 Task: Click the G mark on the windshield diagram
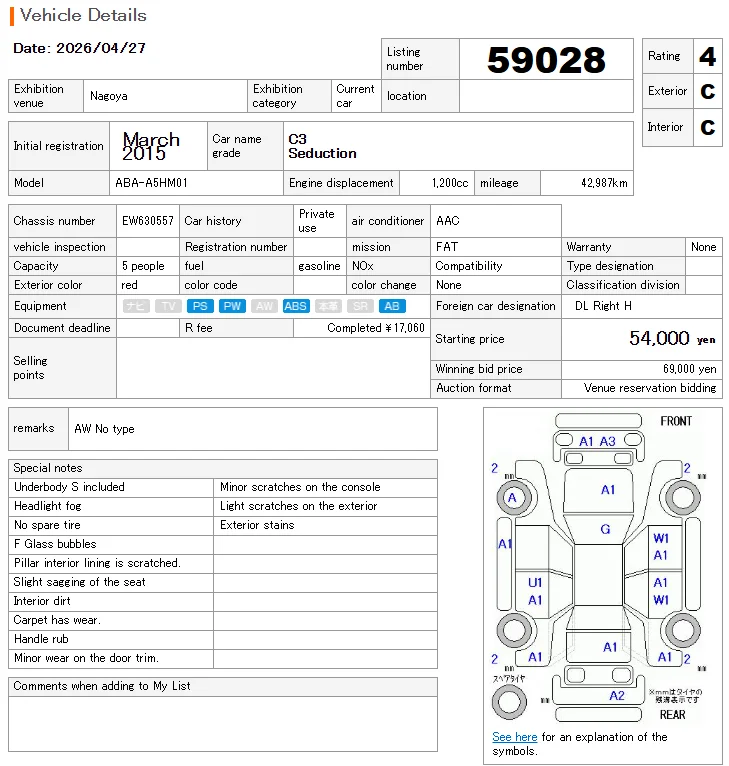point(605,529)
